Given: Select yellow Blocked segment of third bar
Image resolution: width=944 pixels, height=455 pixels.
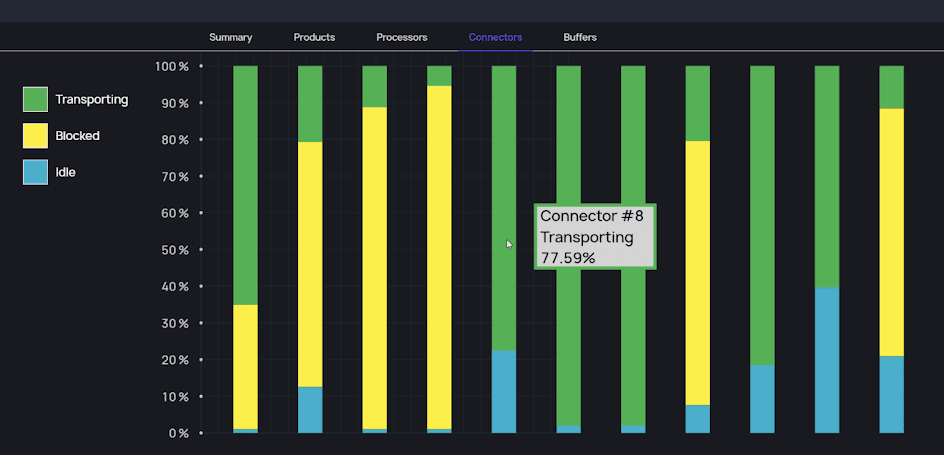Looking at the screenshot, I should pos(374,268).
